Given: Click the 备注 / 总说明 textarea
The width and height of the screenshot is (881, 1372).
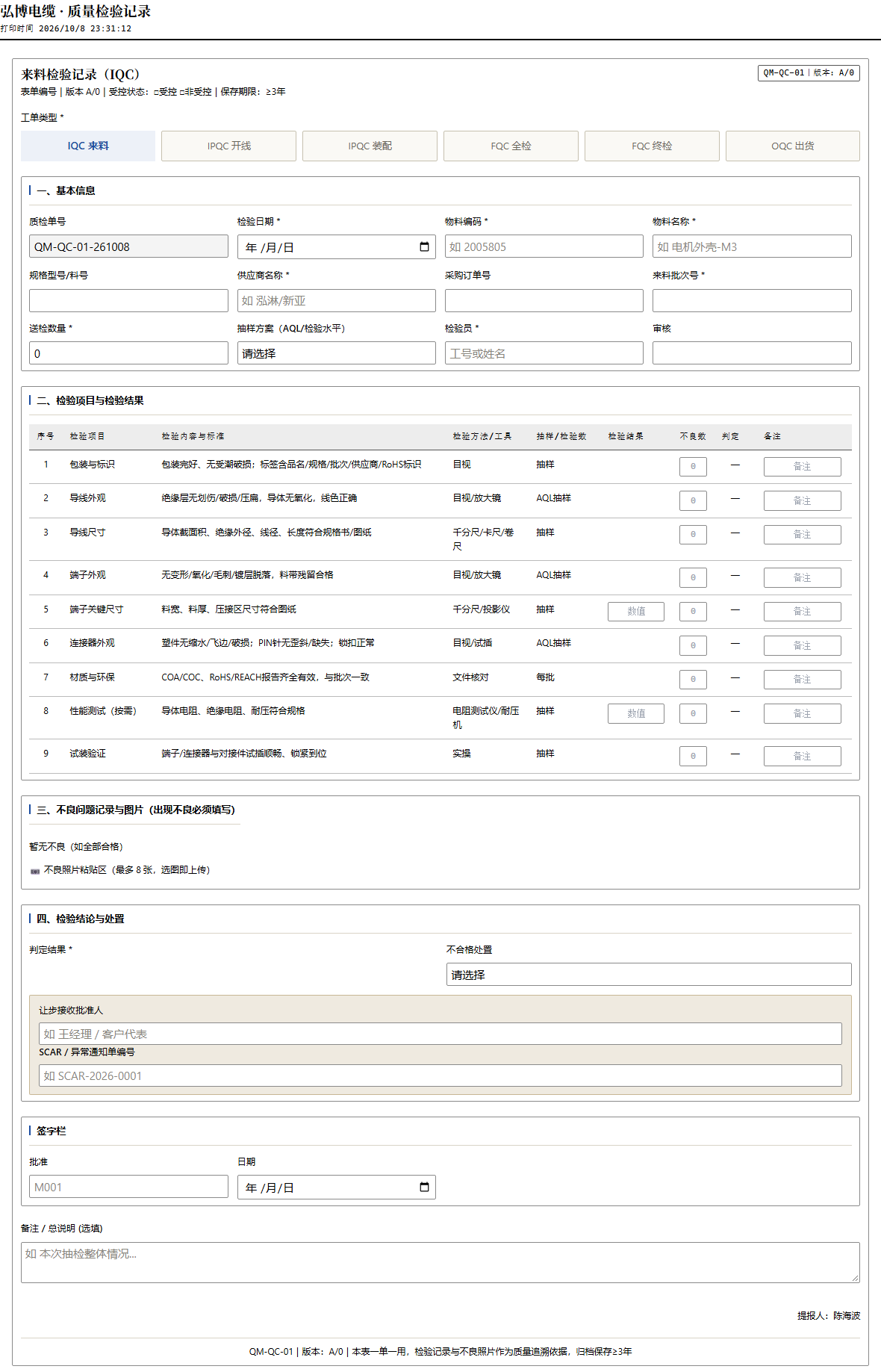Looking at the screenshot, I should pyautogui.click(x=441, y=1263).
